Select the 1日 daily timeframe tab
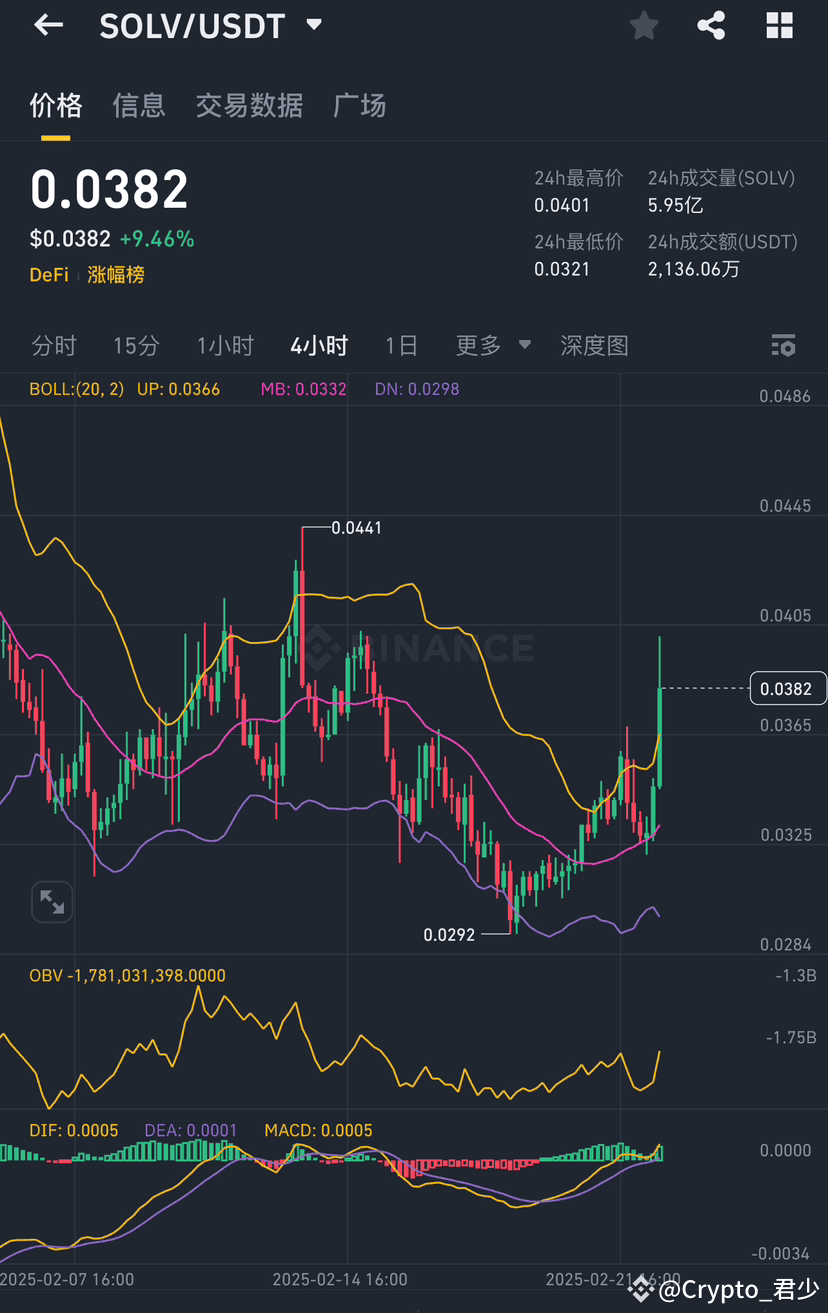This screenshot has width=828, height=1313. (x=401, y=345)
